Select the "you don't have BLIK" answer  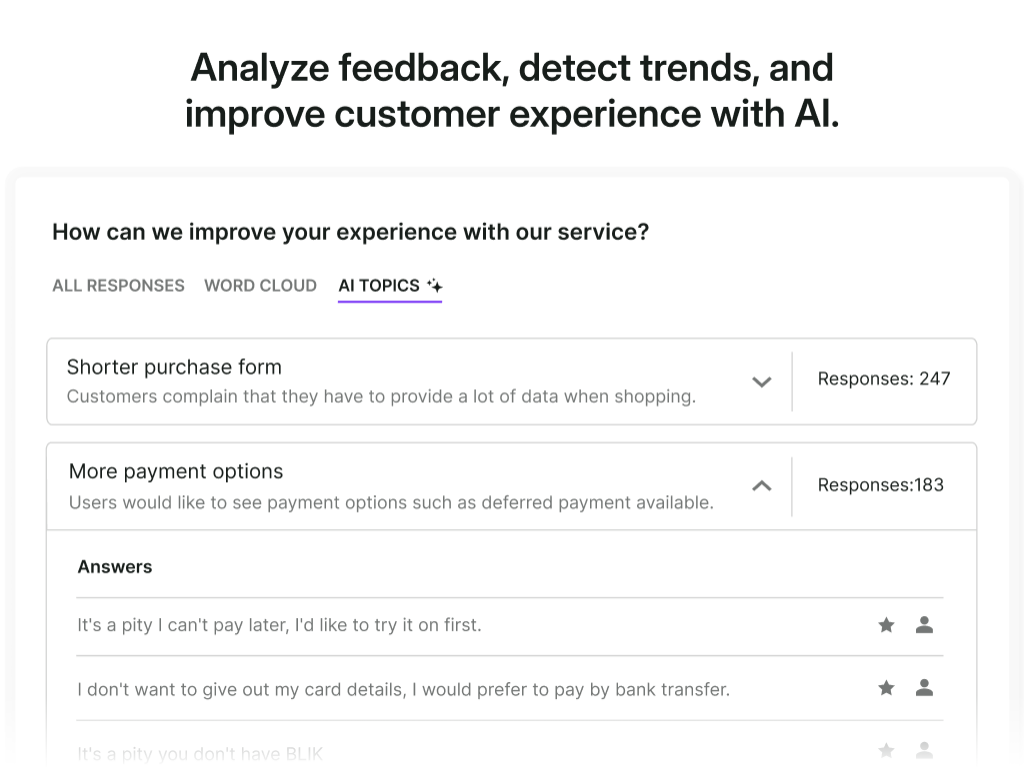click(x=200, y=753)
